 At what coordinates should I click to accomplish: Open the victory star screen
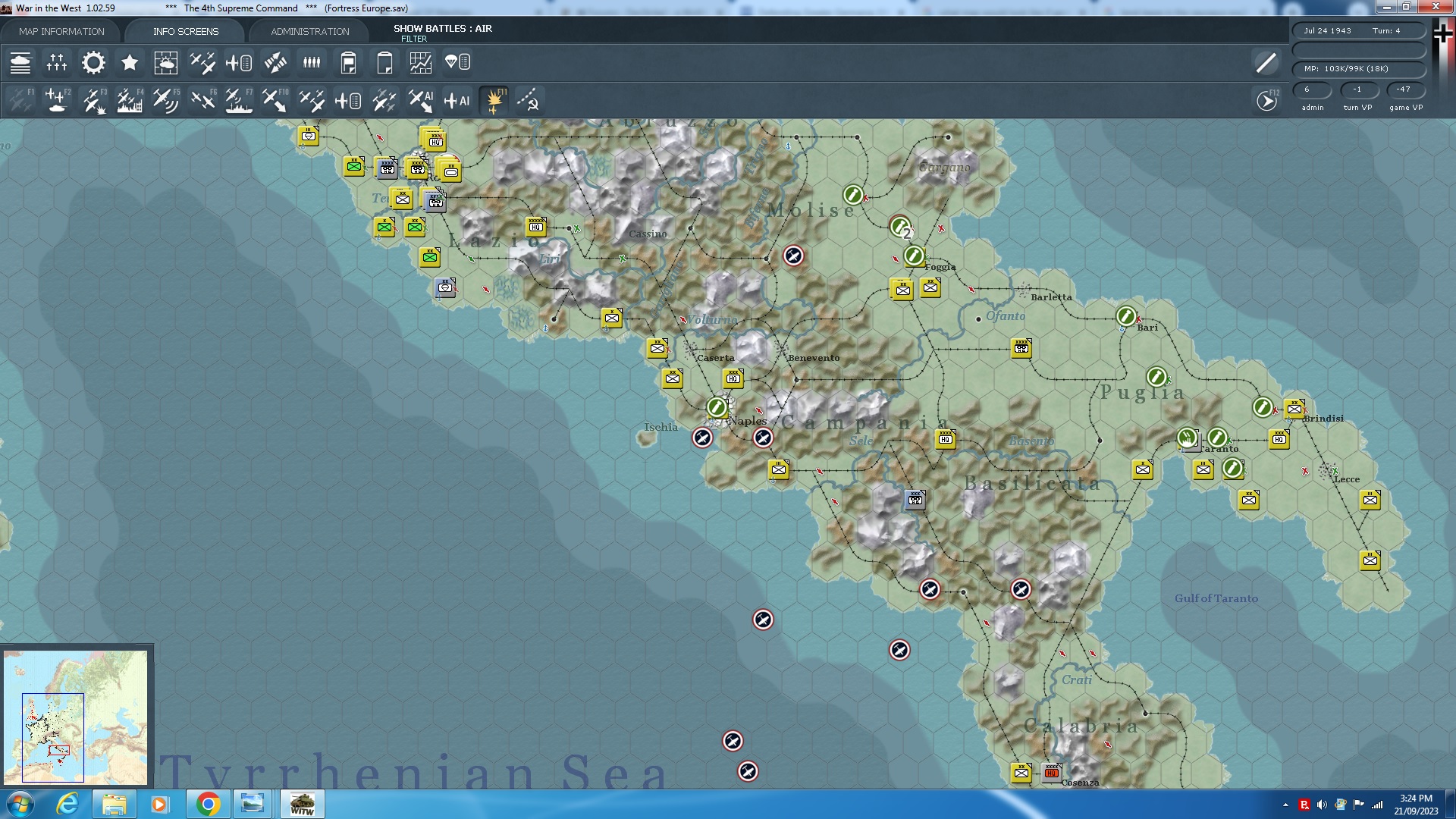[130, 63]
